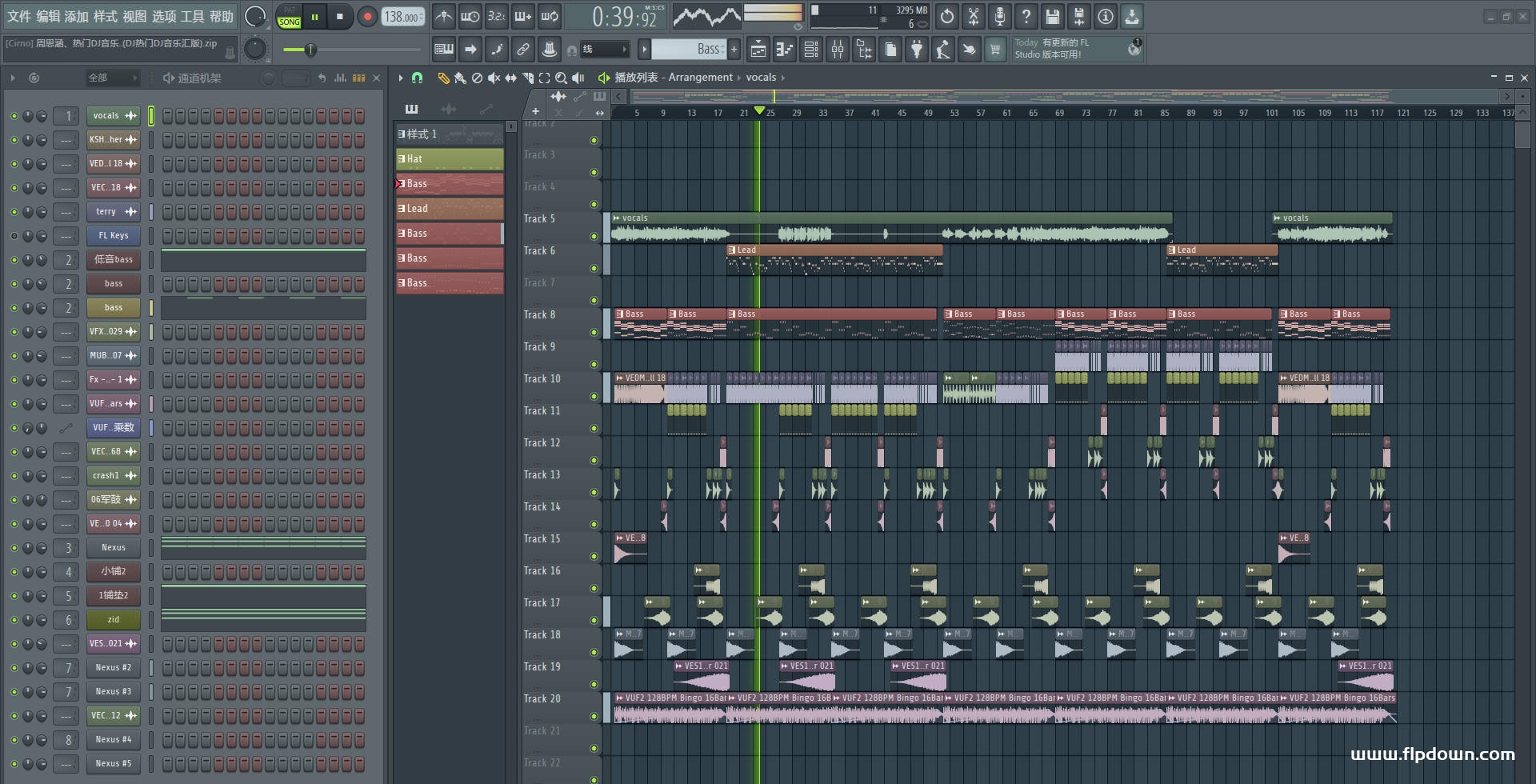Select the selection marquee tool in playlist

[x=544, y=78]
